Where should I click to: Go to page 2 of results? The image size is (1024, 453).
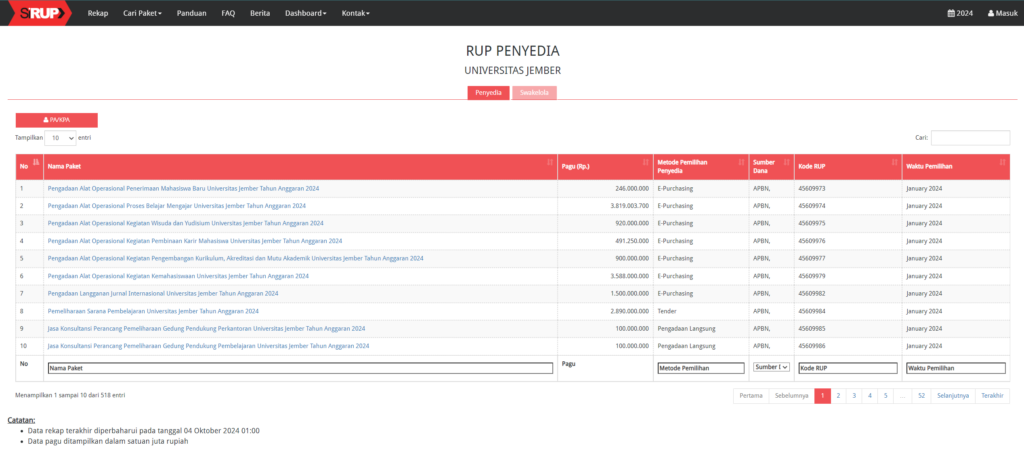click(x=838, y=396)
